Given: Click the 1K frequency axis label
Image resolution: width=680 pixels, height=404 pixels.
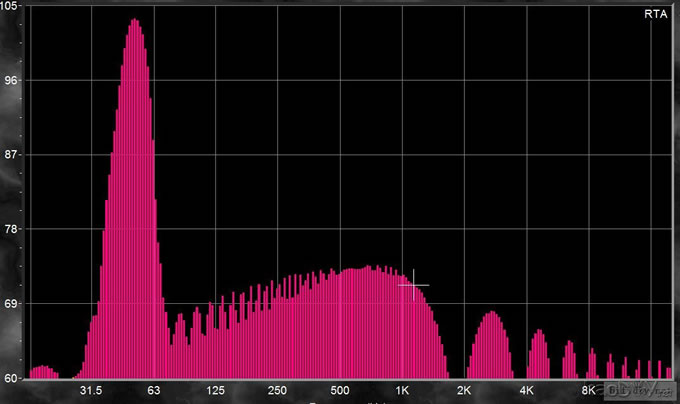Looking at the screenshot, I should [403, 390].
